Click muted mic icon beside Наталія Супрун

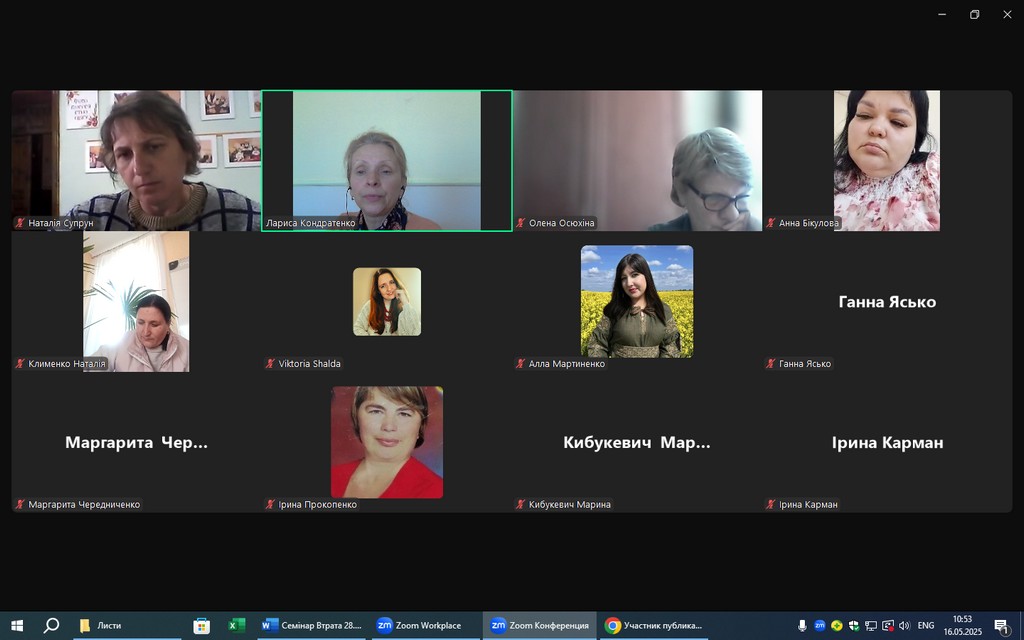tap(20, 223)
